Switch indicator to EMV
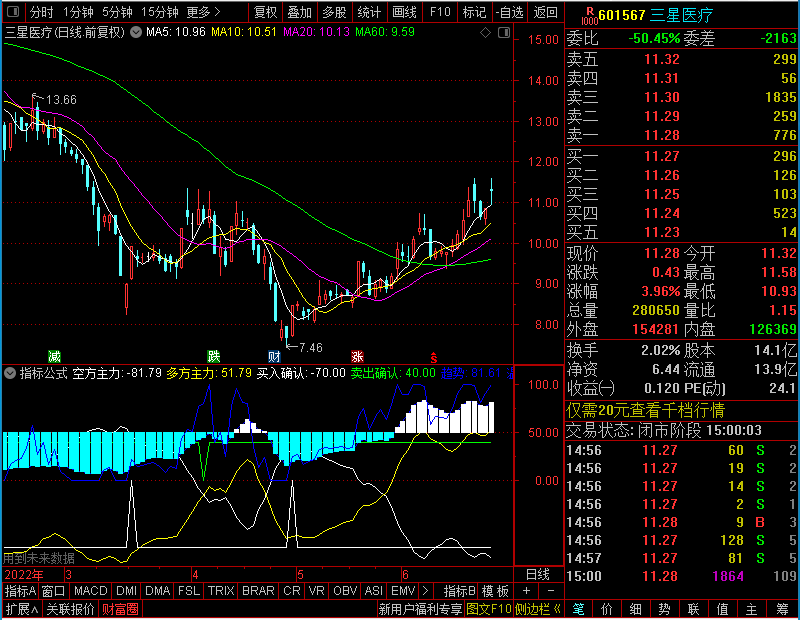The image size is (800, 620). (403, 591)
